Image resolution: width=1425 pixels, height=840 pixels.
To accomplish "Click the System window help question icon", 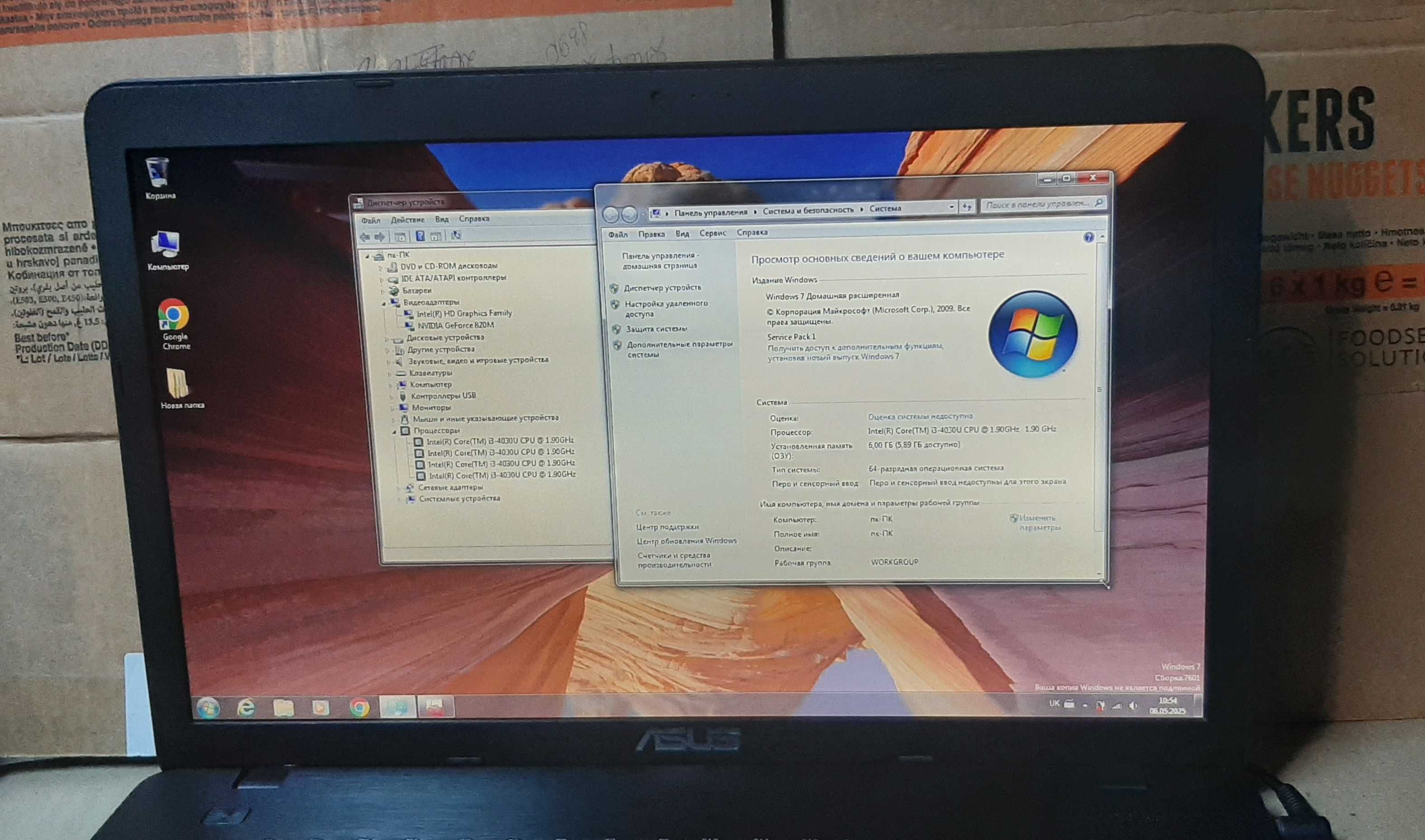I will (1088, 237).
